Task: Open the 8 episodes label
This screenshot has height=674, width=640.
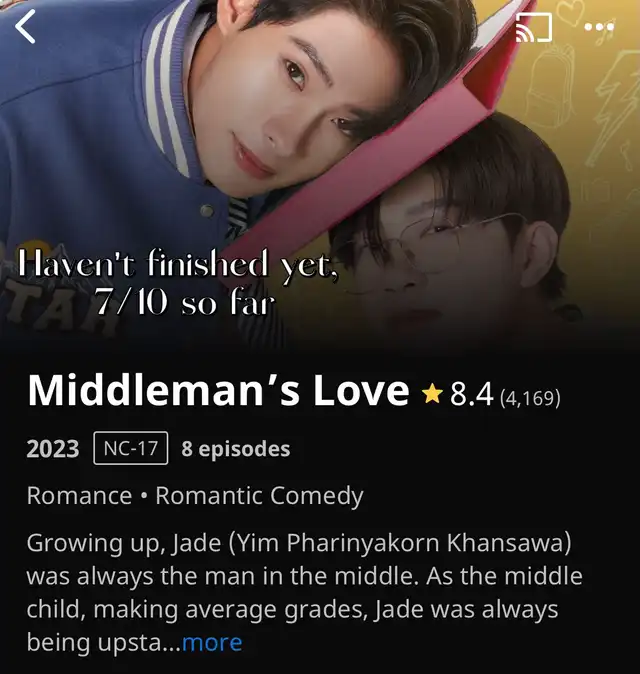Action: (x=236, y=449)
